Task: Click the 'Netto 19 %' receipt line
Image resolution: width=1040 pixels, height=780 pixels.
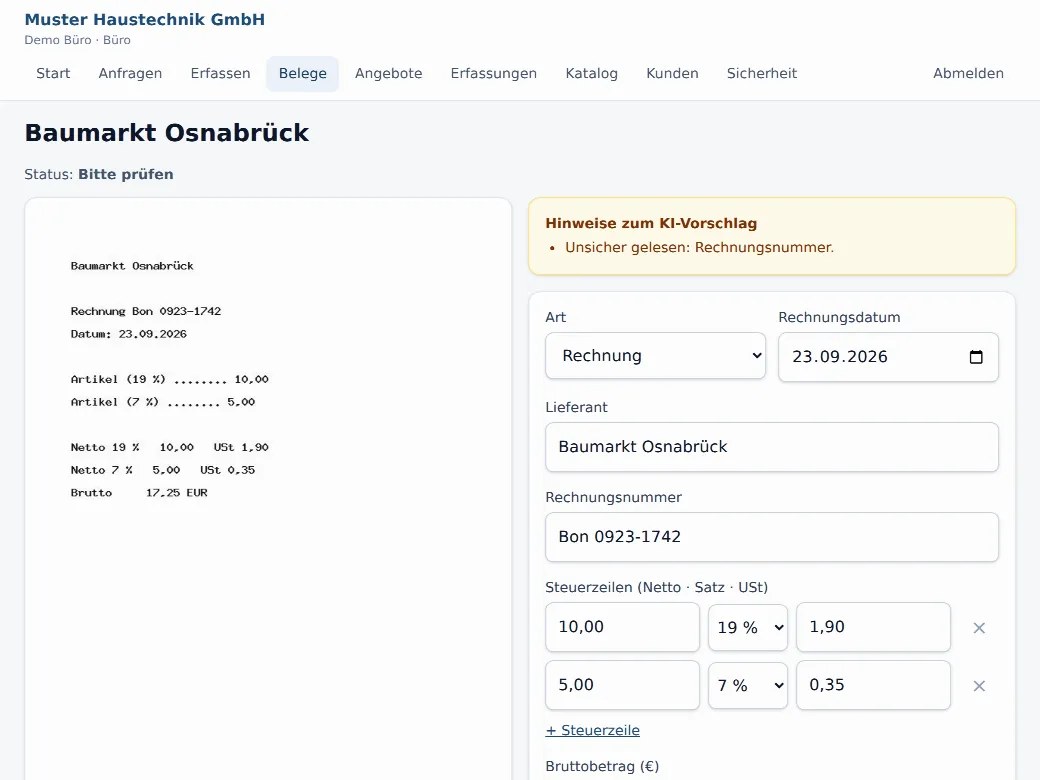Action: coord(170,448)
